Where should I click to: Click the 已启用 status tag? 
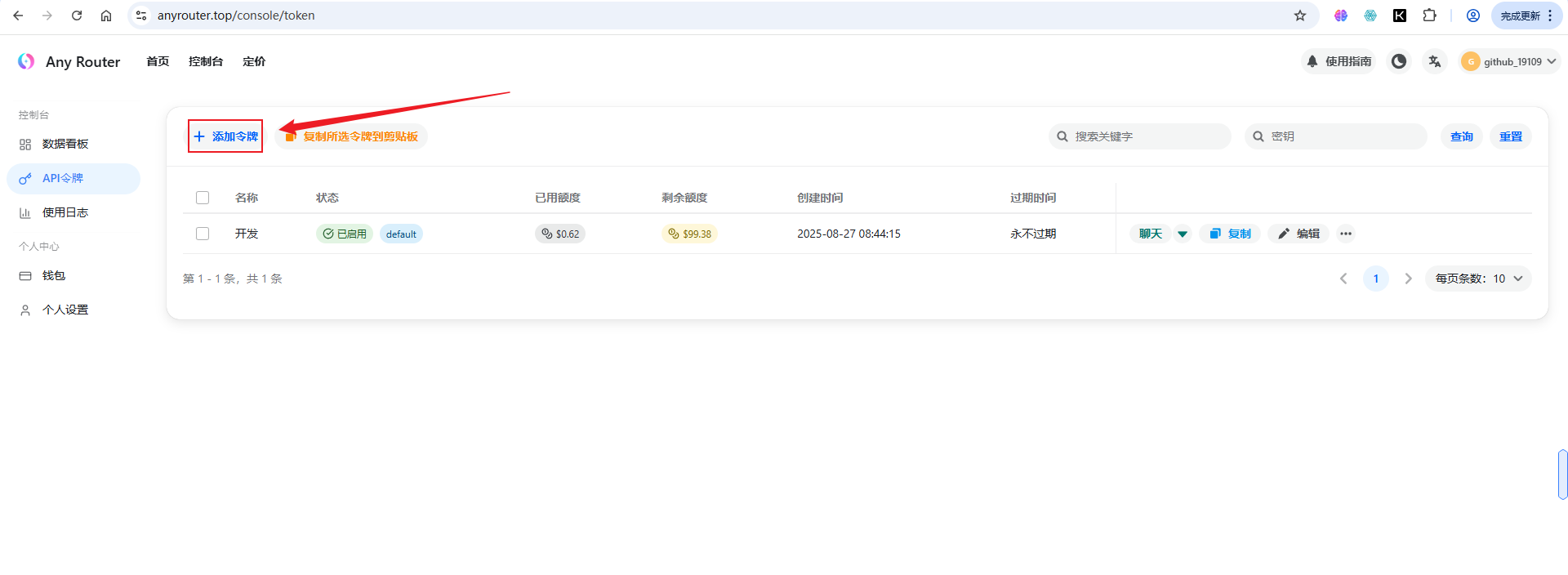345,234
